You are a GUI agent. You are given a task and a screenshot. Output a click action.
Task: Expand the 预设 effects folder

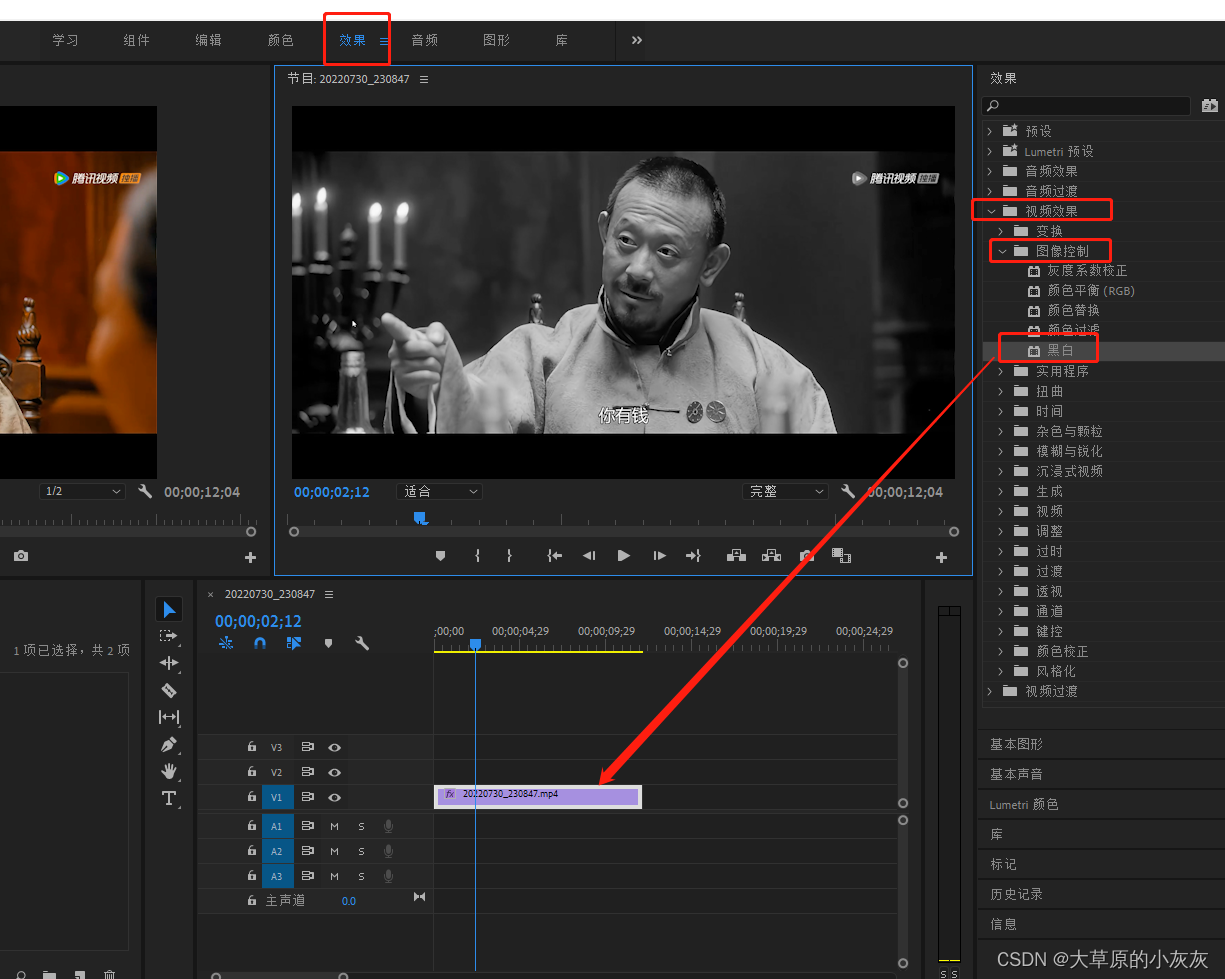(x=990, y=131)
